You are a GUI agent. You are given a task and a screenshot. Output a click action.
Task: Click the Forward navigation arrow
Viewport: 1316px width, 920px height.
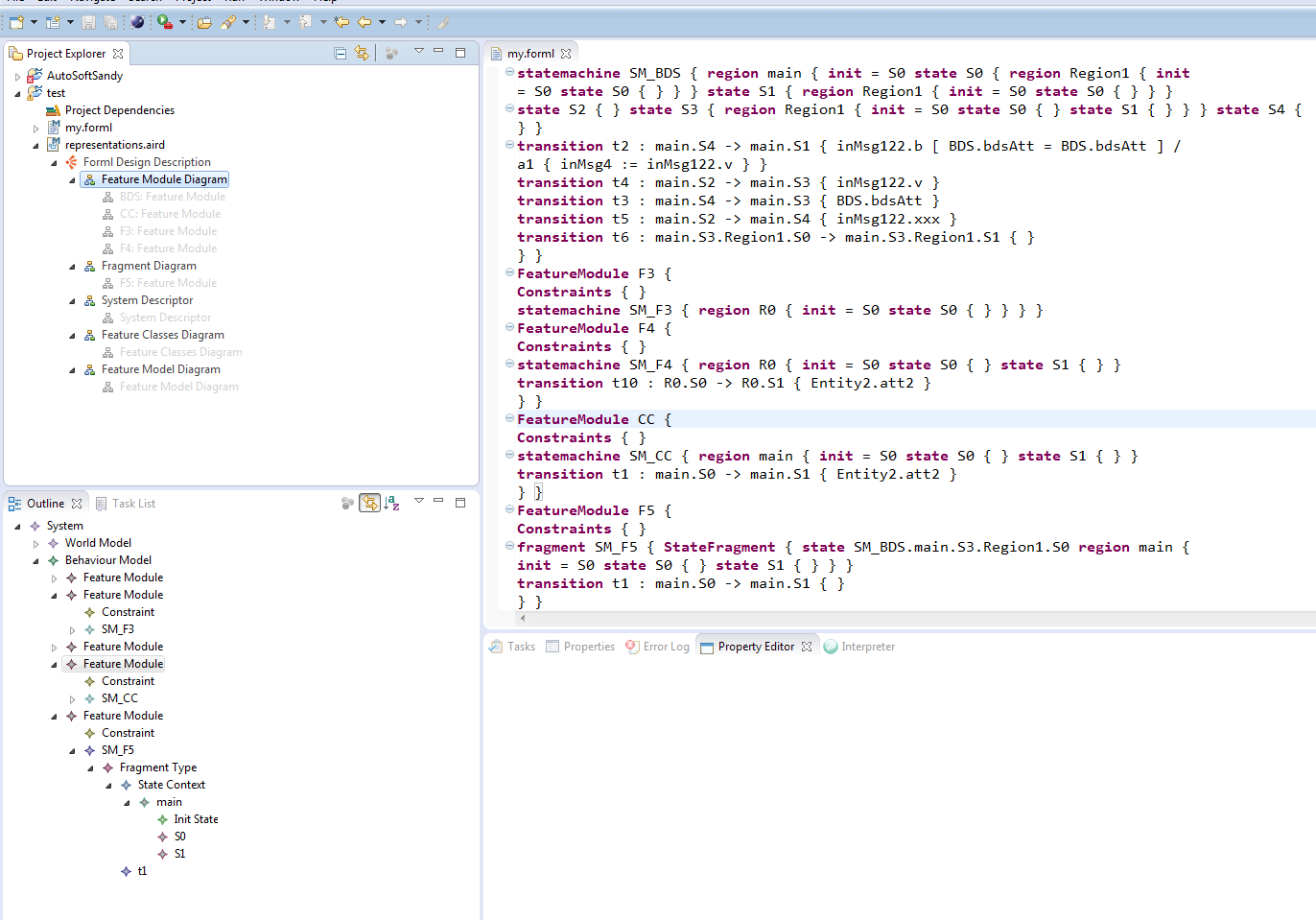pos(401,22)
